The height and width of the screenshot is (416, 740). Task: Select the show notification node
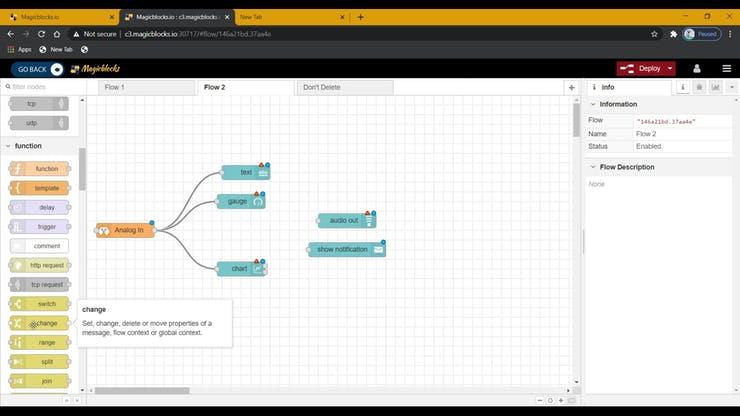346,249
